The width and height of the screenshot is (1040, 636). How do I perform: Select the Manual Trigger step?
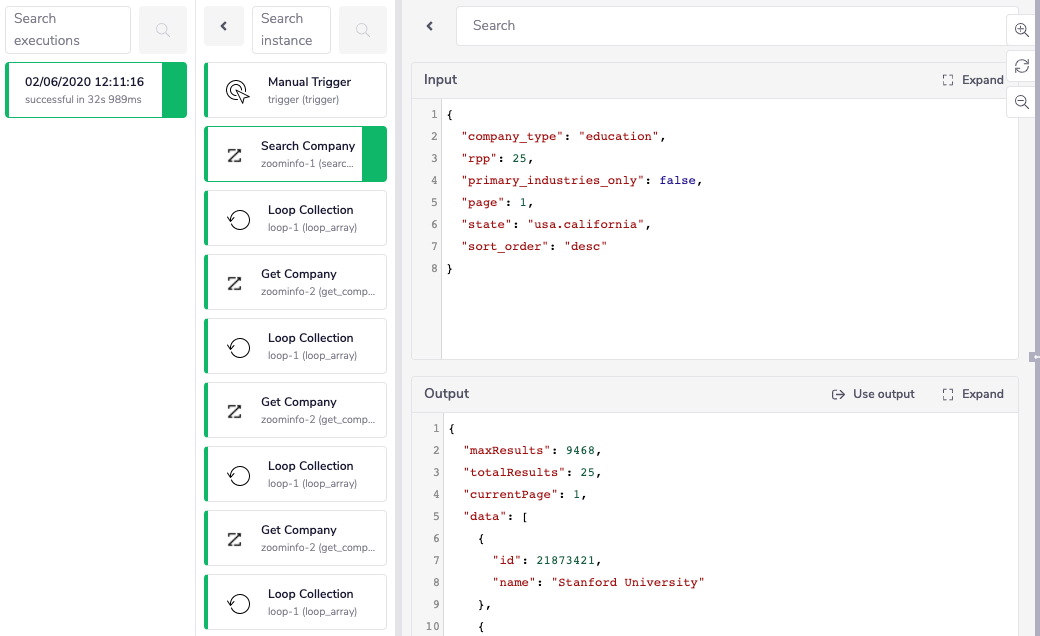coord(296,90)
